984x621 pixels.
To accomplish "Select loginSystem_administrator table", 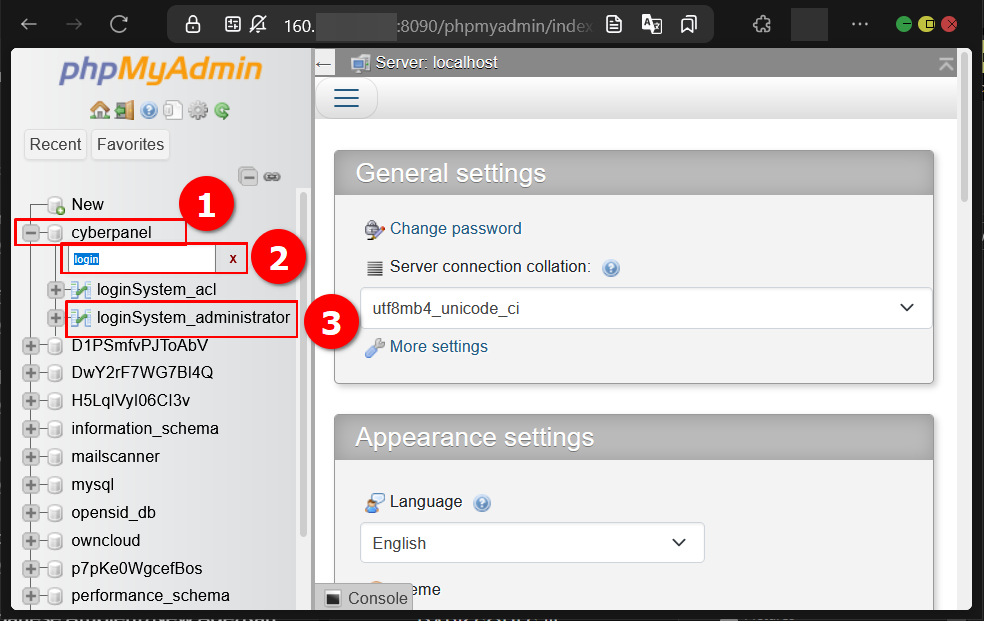I will [x=193, y=317].
